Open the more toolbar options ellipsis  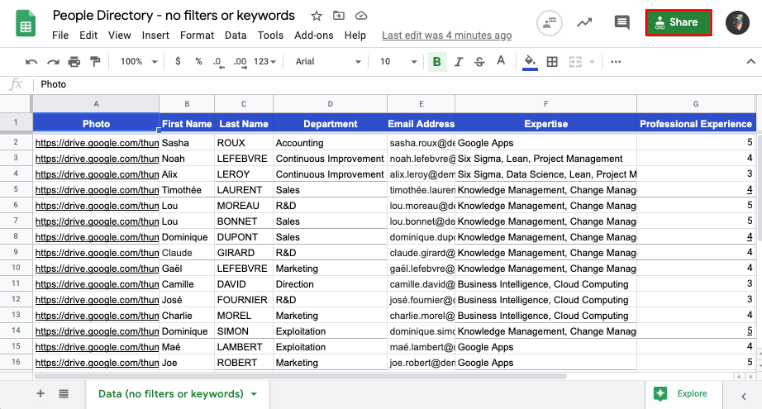point(616,62)
